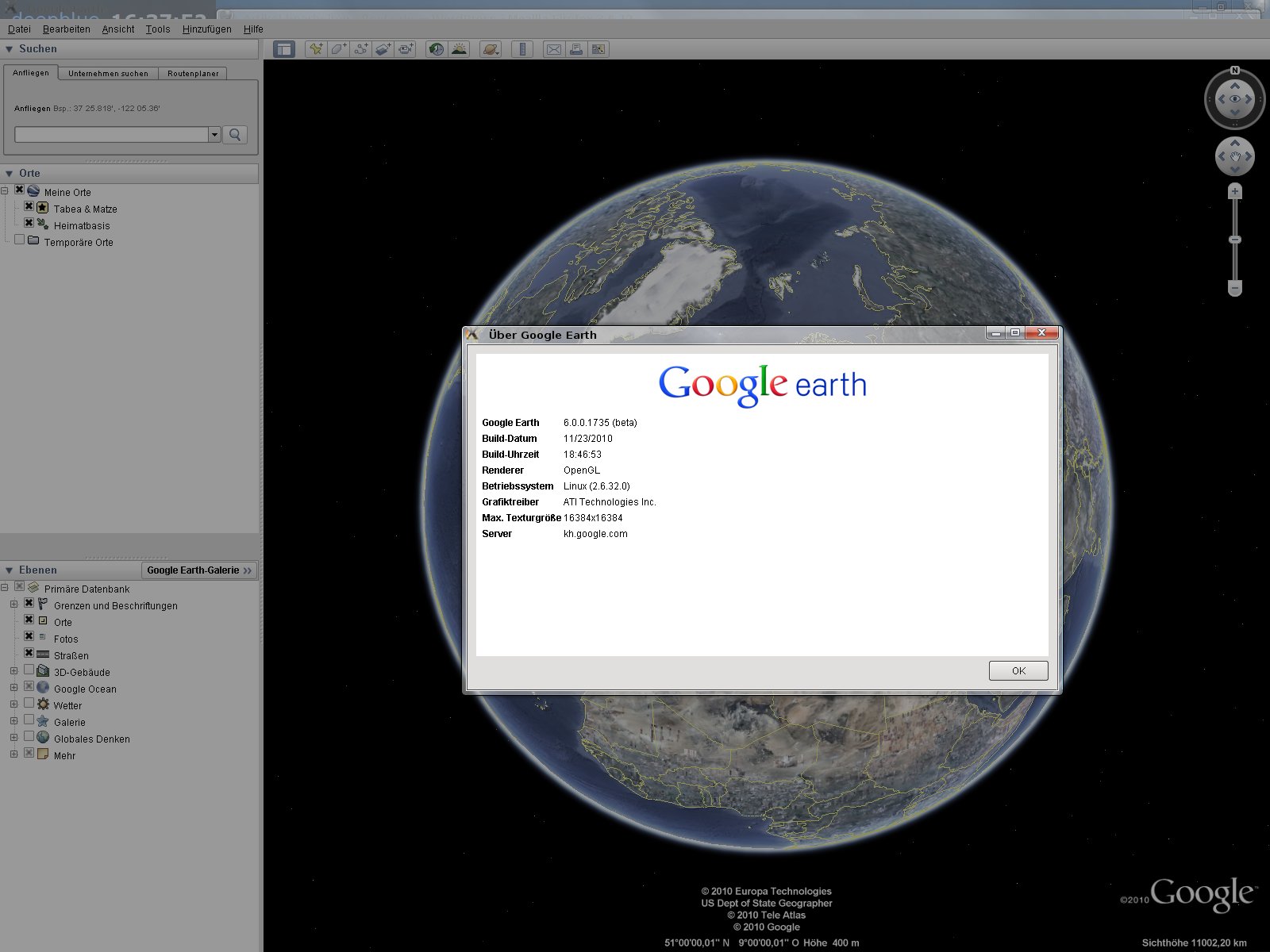Click the zoom in plus button
This screenshot has width=1270, height=952.
(1234, 191)
